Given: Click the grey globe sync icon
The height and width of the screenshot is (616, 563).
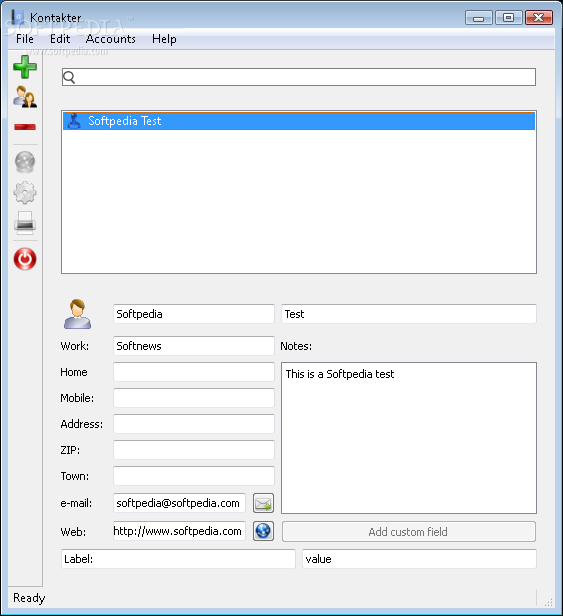Looking at the screenshot, I should click(x=25, y=162).
